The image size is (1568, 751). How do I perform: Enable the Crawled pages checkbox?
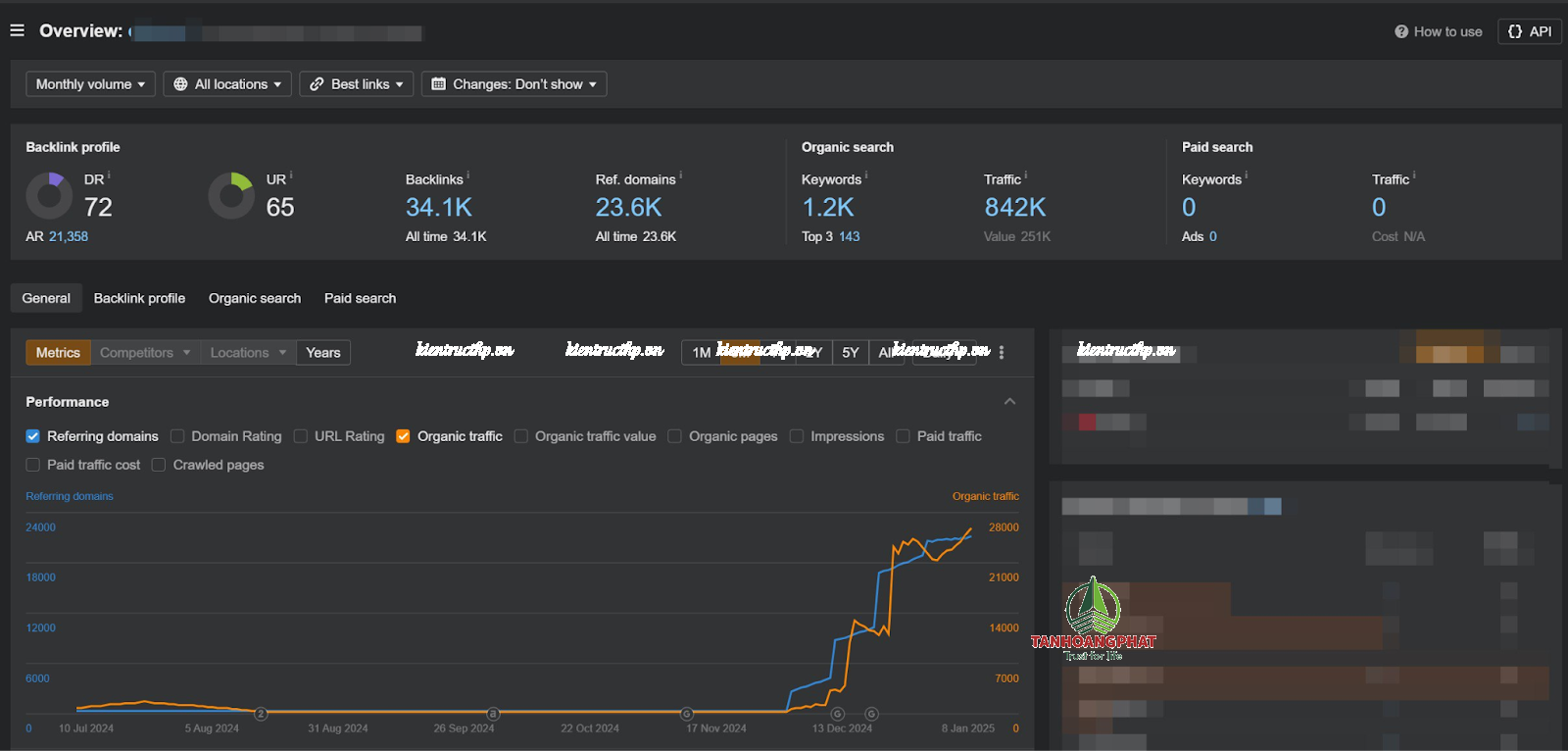[x=159, y=465]
